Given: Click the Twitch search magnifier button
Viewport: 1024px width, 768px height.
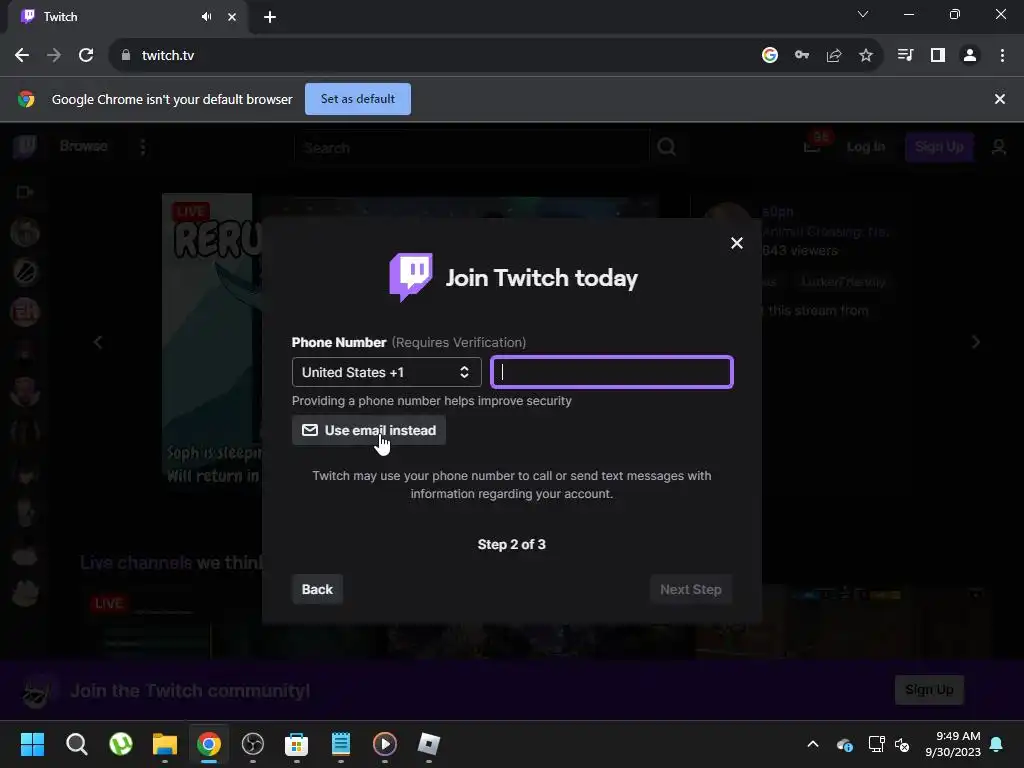Looking at the screenshot, I should 667,147.
